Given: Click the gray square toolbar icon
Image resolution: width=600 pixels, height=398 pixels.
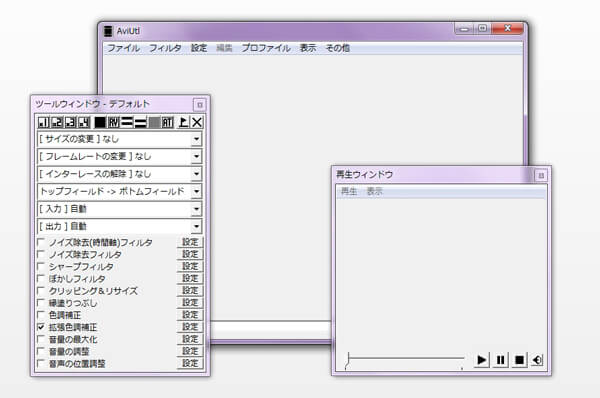Looking at the screenshot, I should [154, 122].
